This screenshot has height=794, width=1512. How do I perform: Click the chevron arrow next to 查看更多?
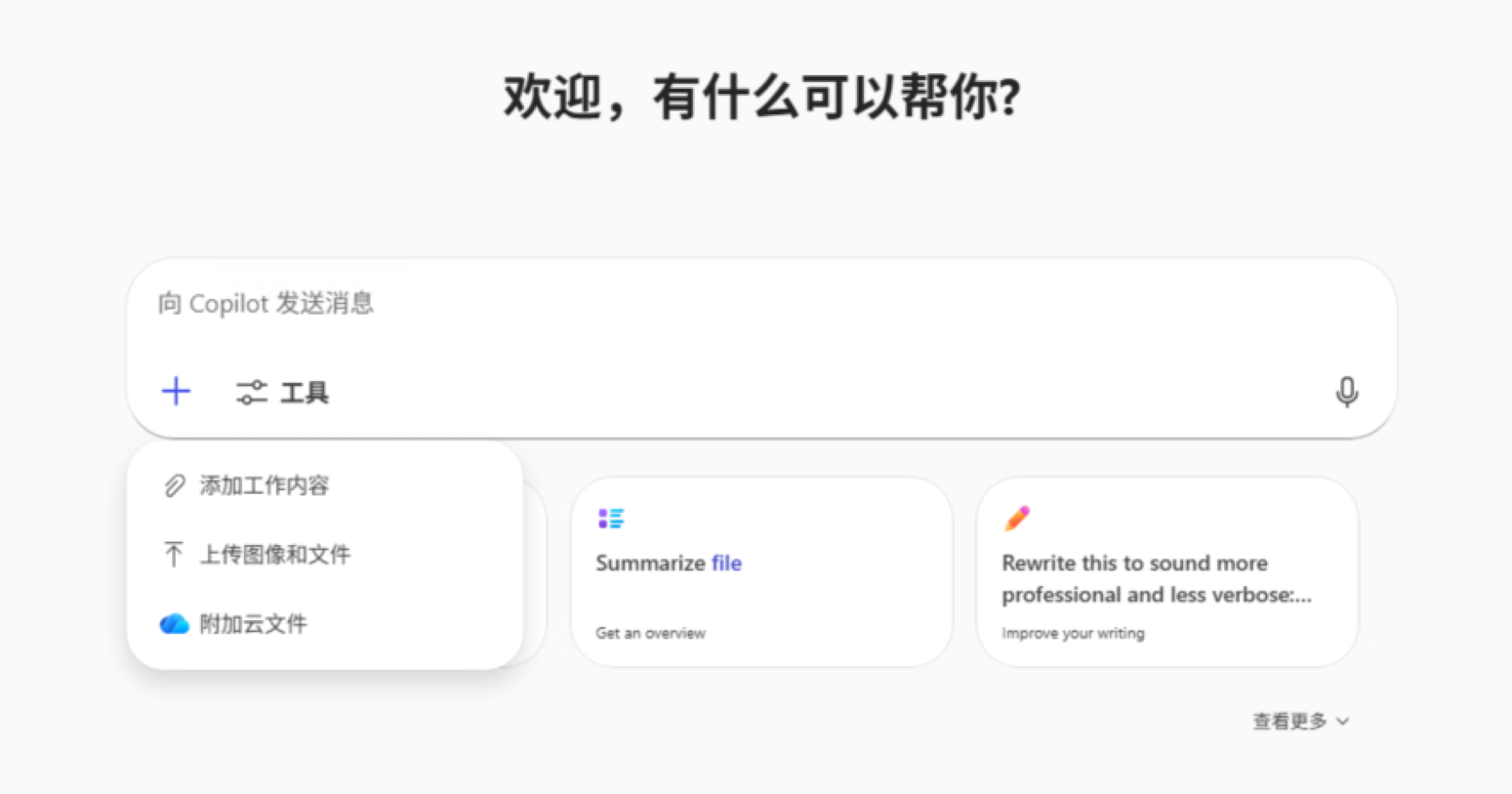(x=1343, y=722)
